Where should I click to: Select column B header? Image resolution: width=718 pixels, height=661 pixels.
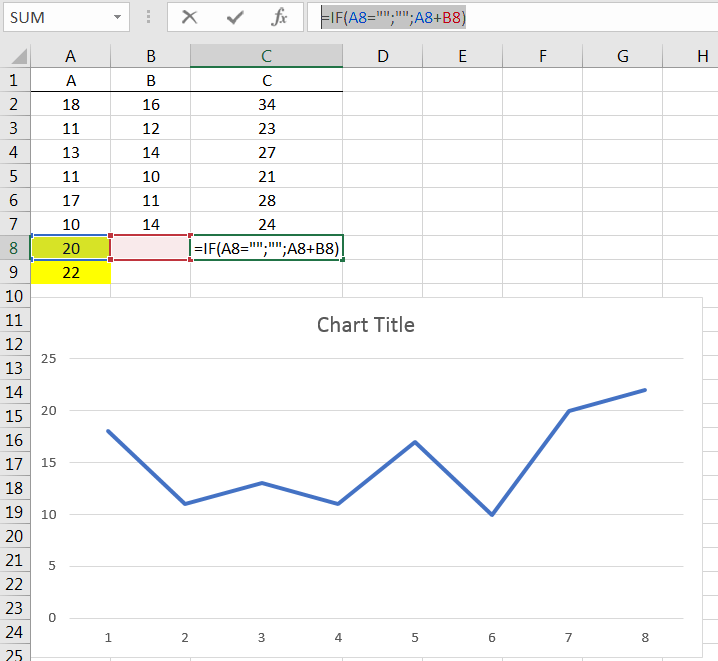151,56
